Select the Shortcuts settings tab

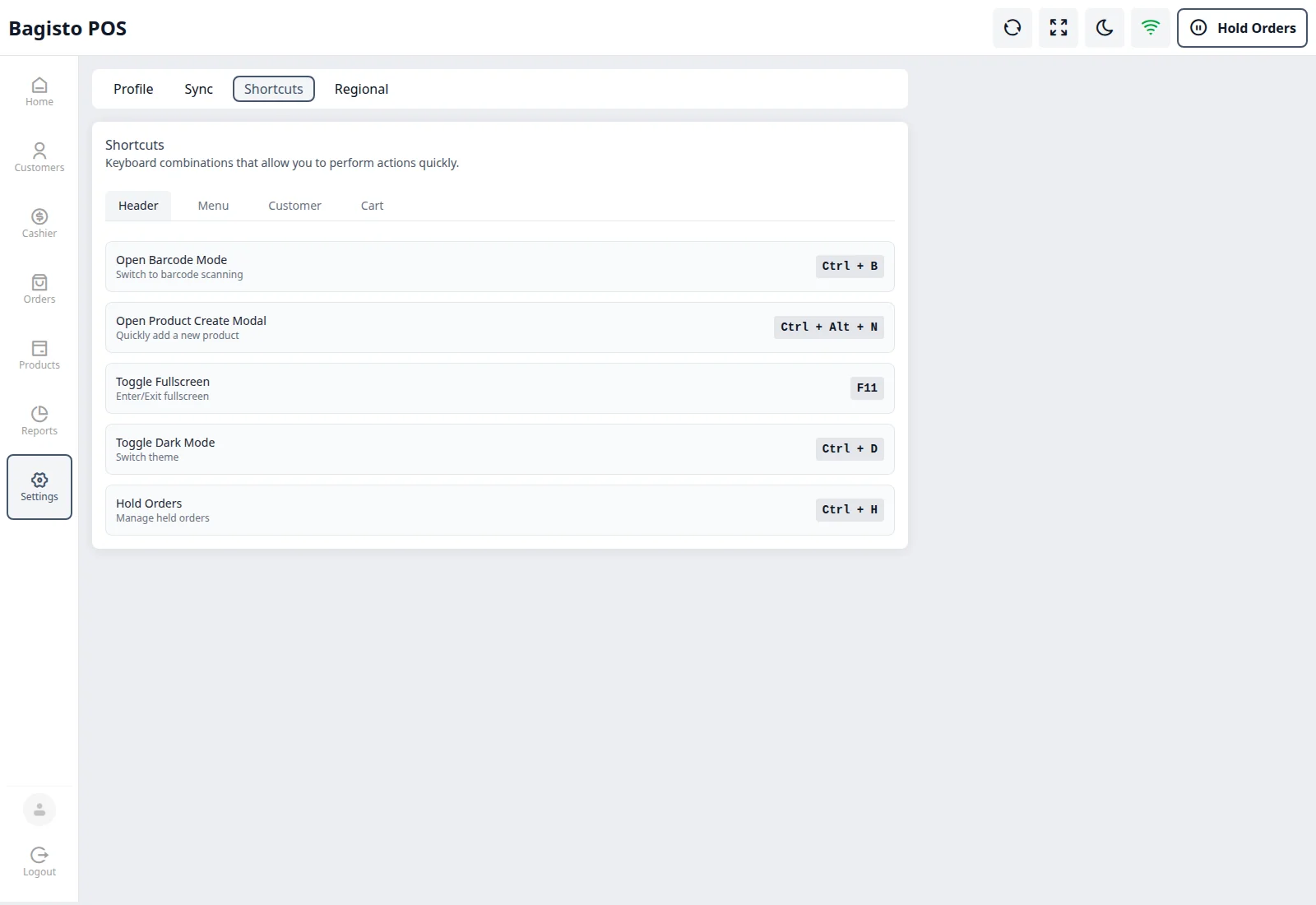click(x=274, y=89)
